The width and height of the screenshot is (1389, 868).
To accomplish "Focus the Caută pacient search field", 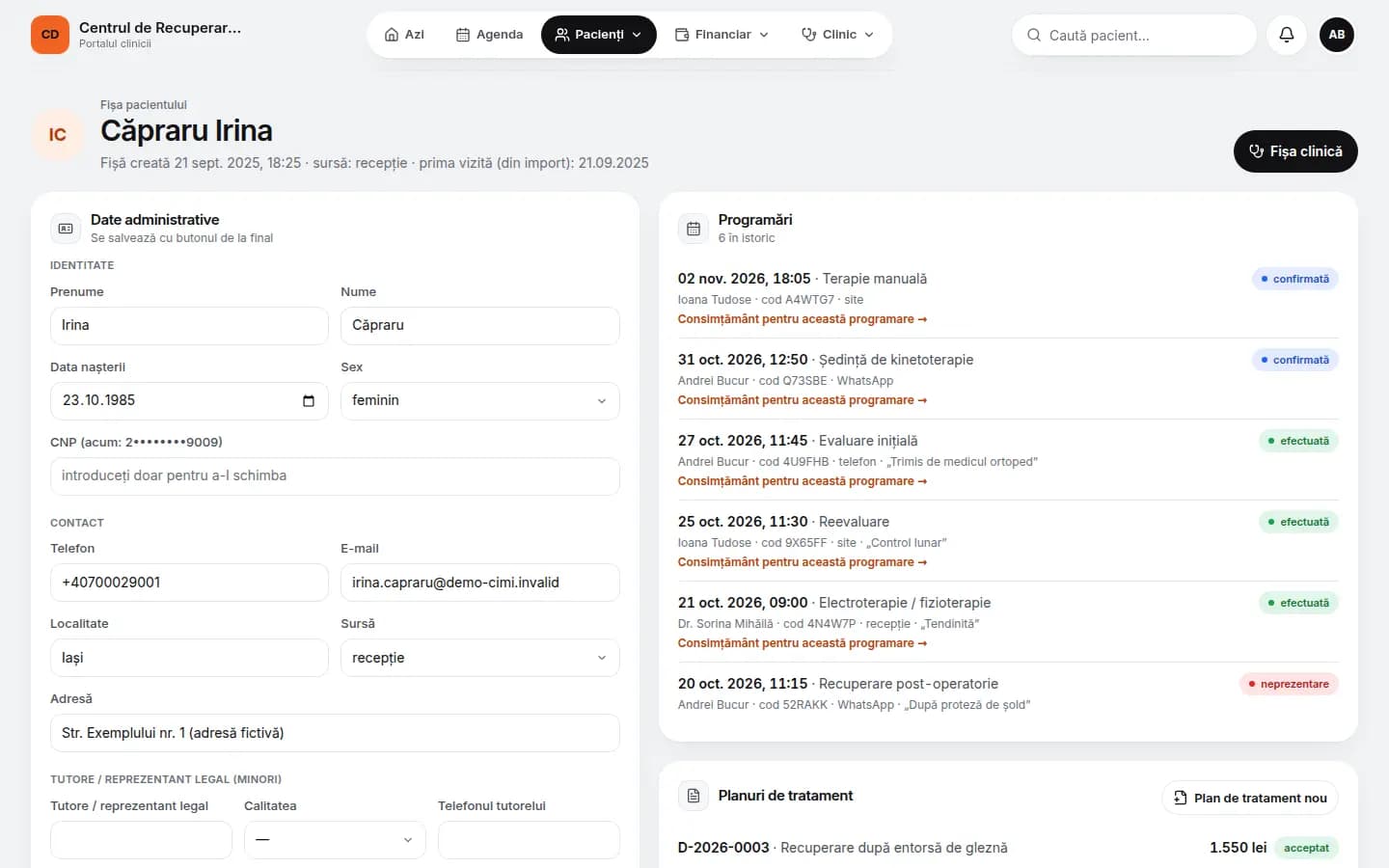I will click(1134, 35).
